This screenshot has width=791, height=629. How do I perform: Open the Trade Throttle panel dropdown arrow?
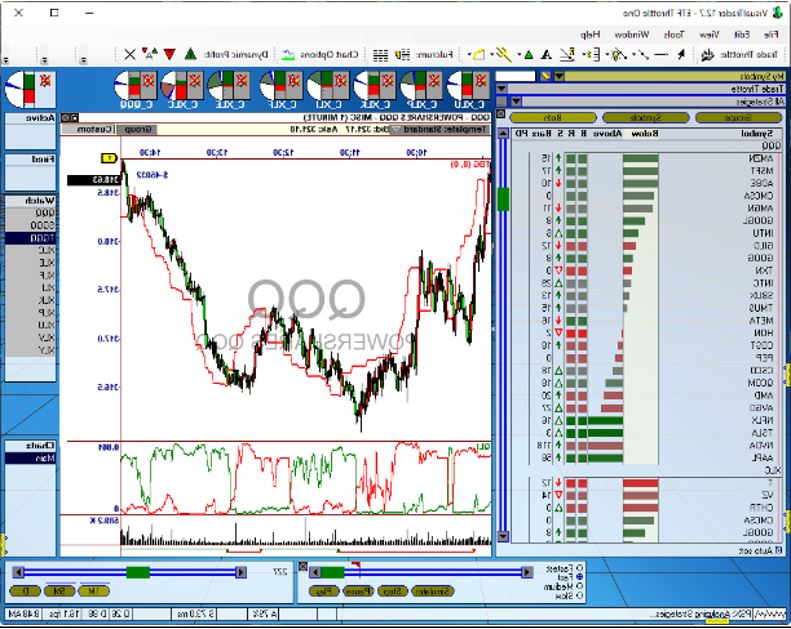click(x=501, y=89)
